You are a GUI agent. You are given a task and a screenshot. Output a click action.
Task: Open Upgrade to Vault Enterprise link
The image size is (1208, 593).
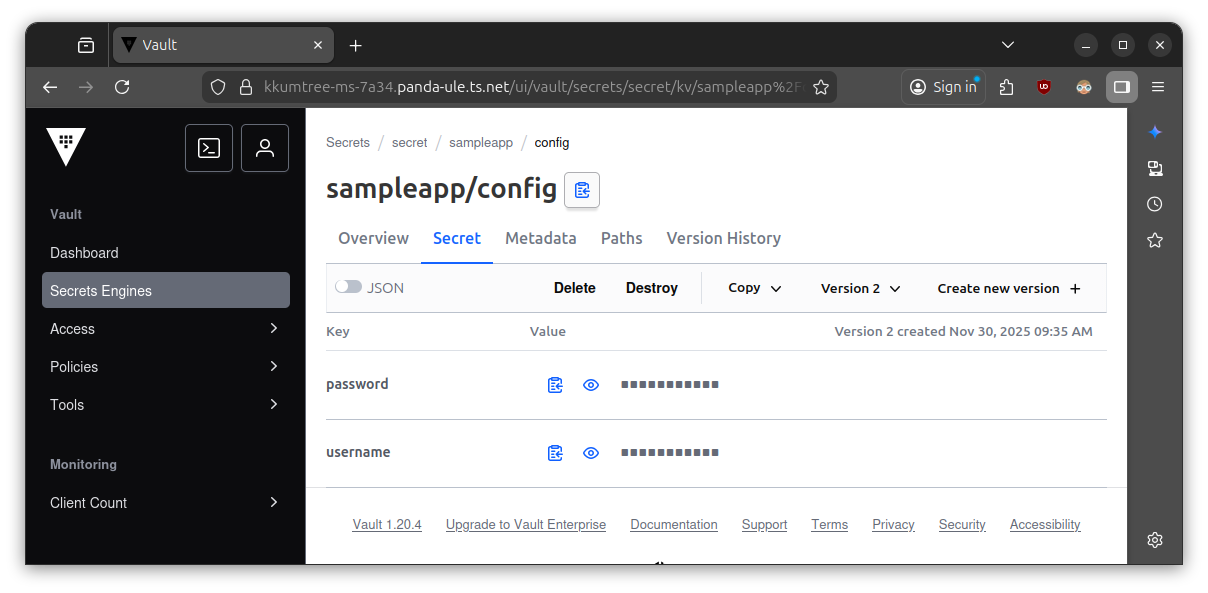[526, 525]
